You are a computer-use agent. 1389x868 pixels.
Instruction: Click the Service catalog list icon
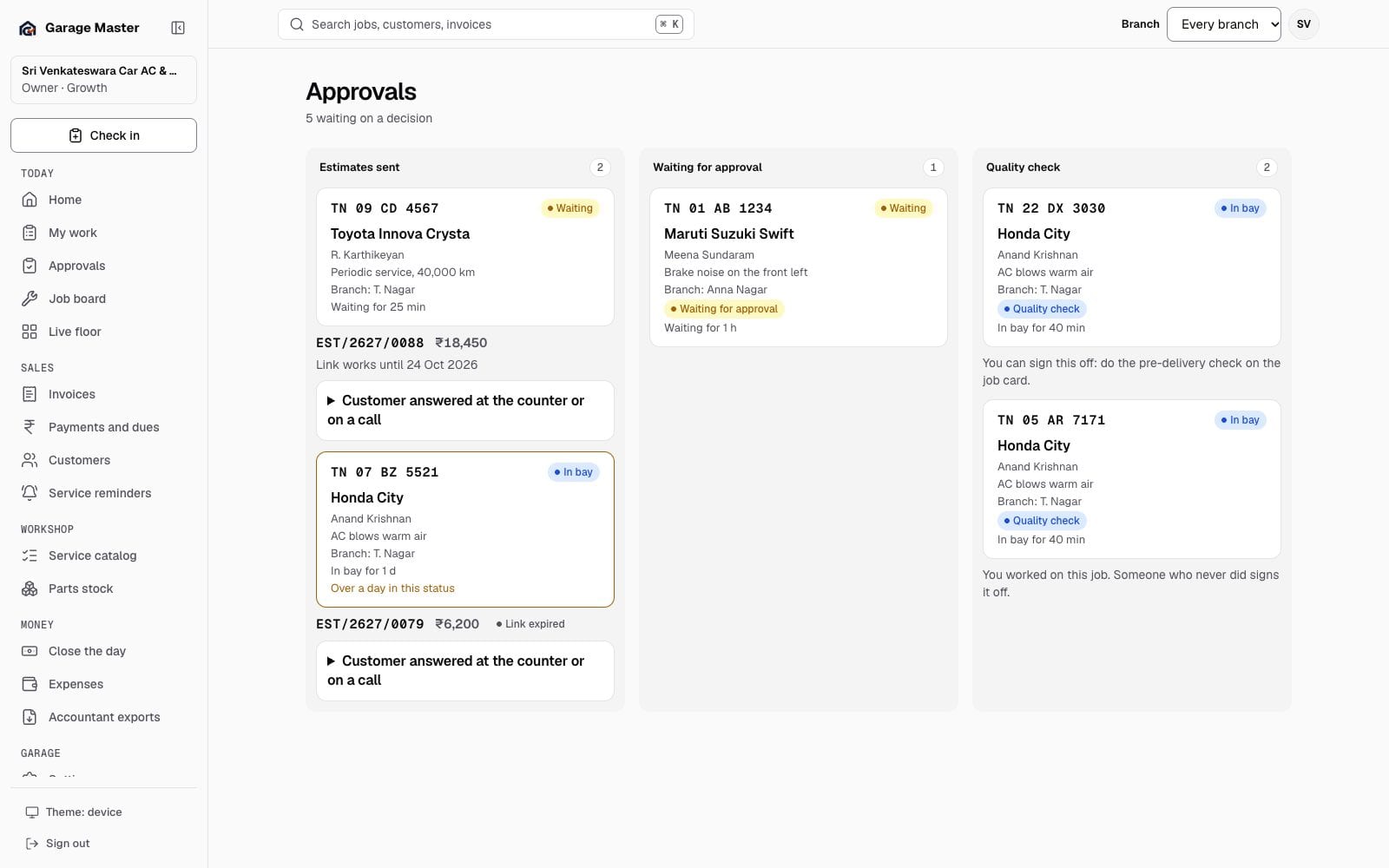(x=30, y=556)
